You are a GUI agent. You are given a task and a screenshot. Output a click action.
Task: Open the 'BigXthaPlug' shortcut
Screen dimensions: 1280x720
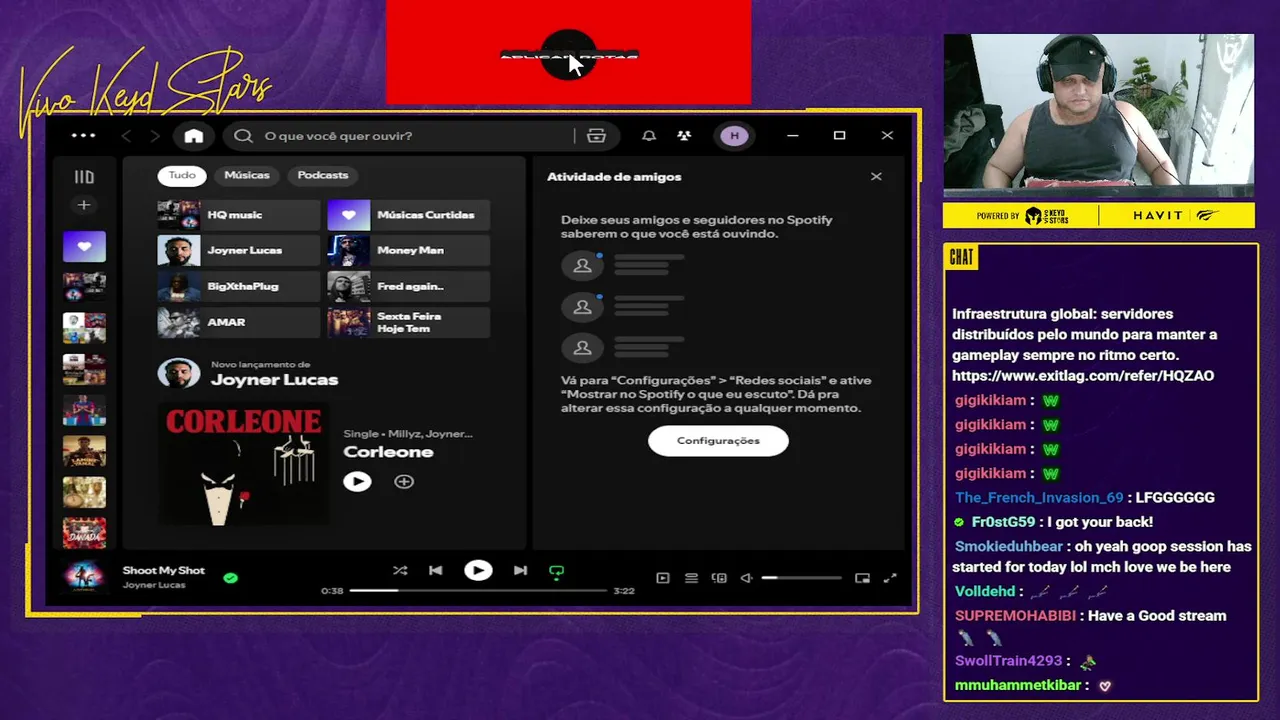[x=238, y=287]
